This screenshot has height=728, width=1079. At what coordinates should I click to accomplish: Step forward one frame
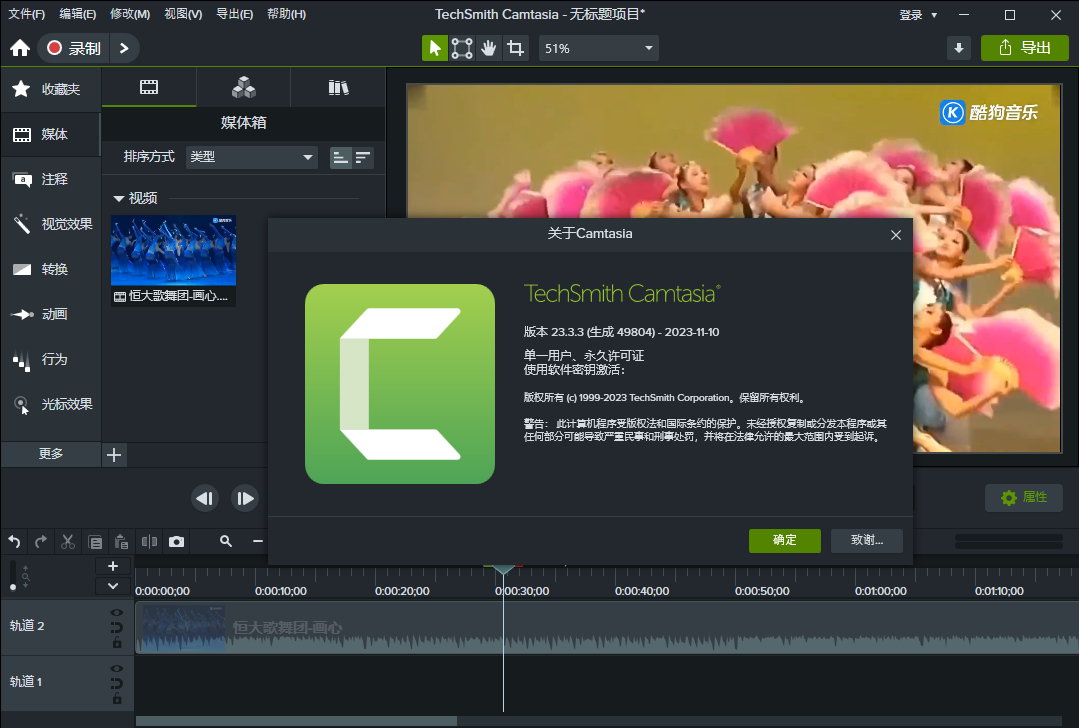click(245, 498)
